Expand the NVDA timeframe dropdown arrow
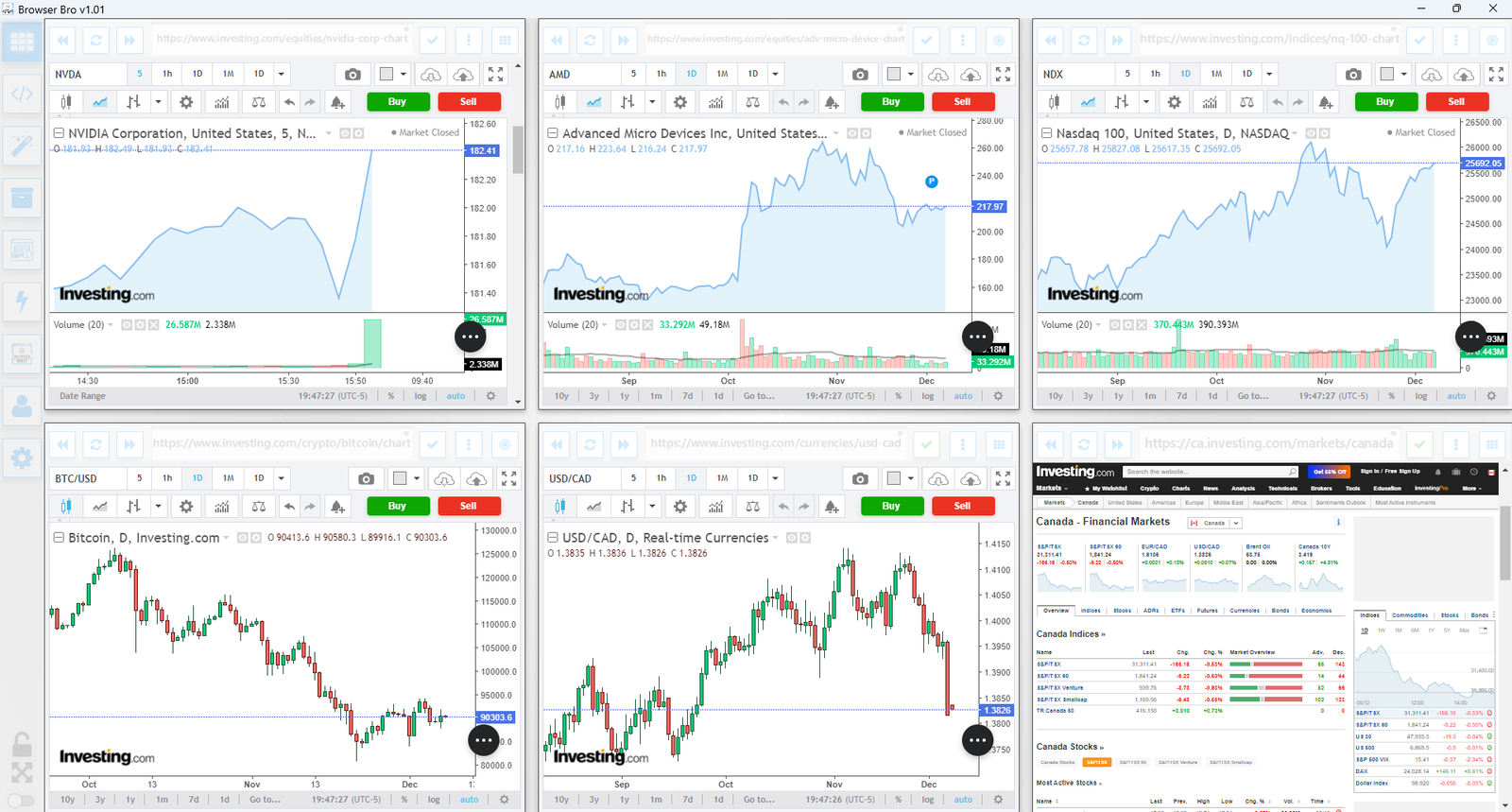This screenshot has height=812, width=1512. click(281, 74)
